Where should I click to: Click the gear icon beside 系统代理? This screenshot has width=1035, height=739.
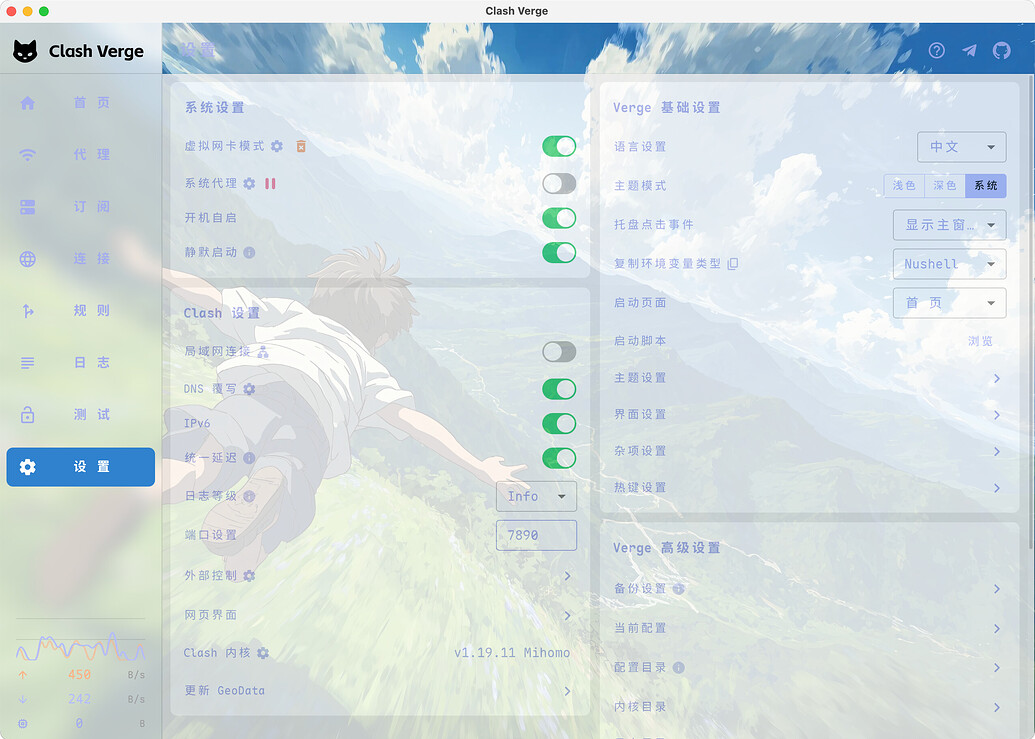click(x=249, y=183)
